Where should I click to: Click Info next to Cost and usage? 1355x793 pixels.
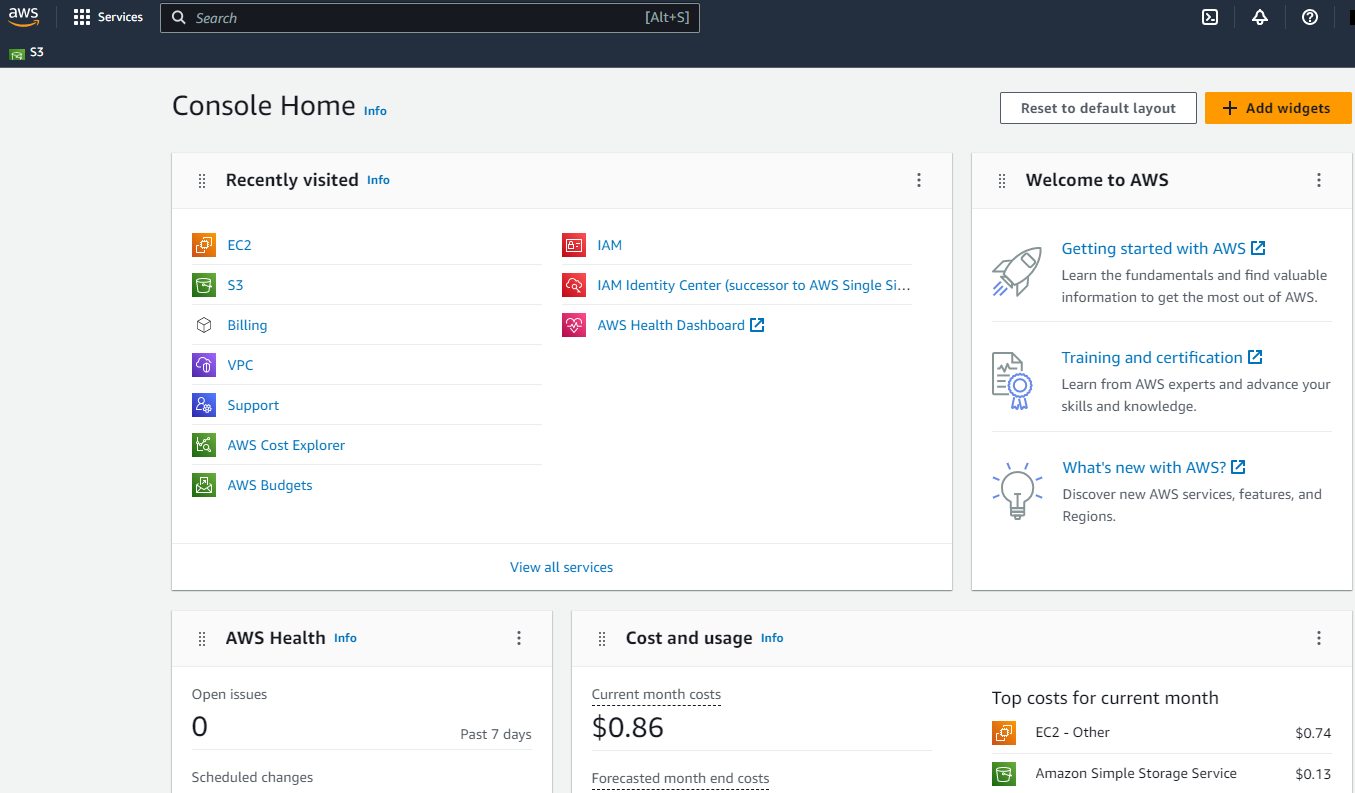pyautogui.click(x=772, y=638)
